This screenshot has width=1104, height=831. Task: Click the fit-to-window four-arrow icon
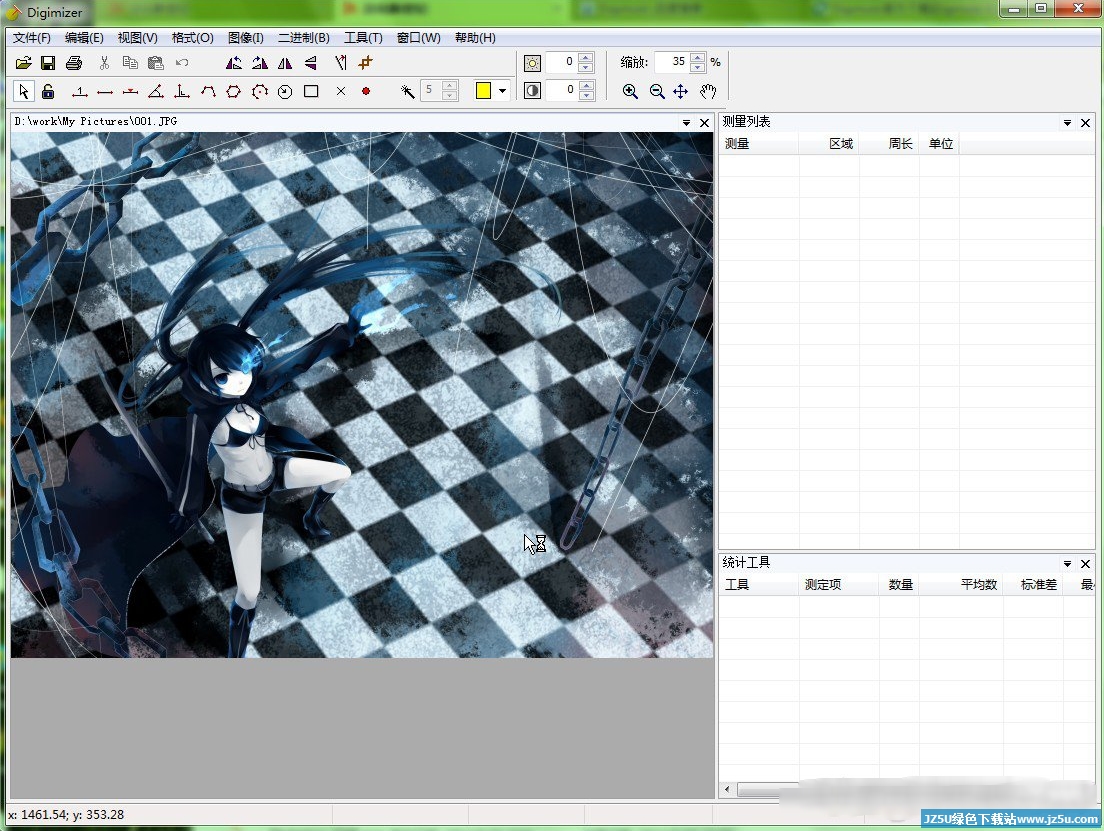681,92
